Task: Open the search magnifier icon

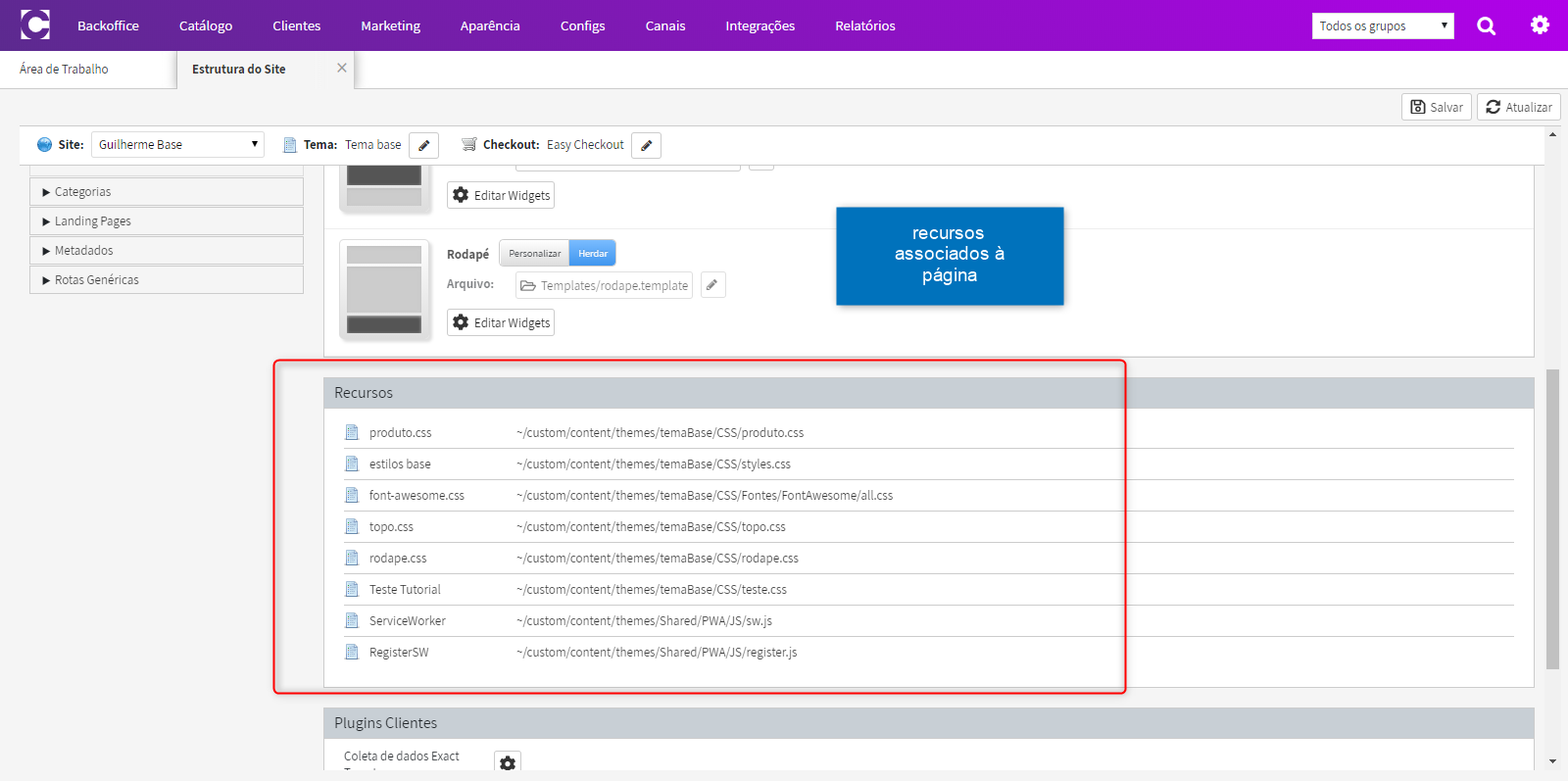Action: (x=1487, y=25)
